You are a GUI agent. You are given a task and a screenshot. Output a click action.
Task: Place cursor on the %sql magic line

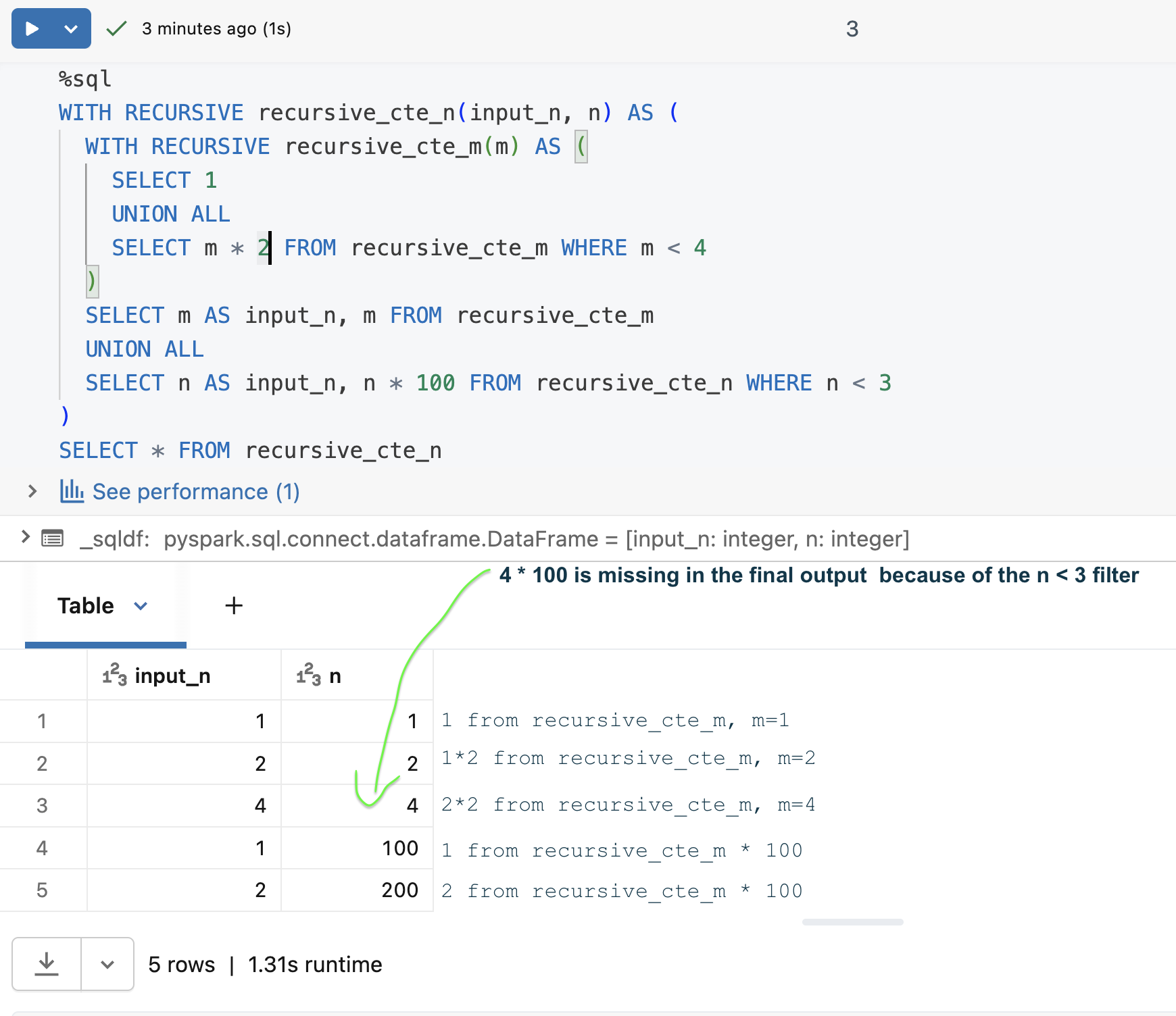(x=85, y=79)
